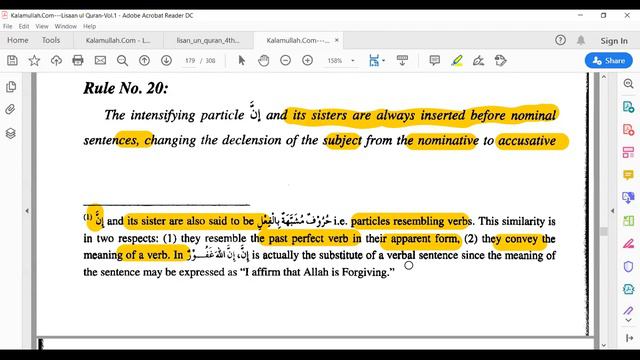Viewport: 640px width, 360px height.
Task: Click the read mode keyboard icon
Action: point(402,60)
